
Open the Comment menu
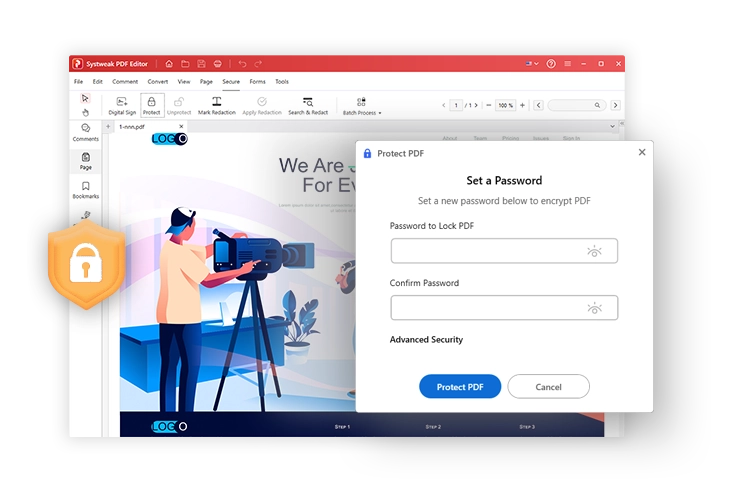(x=125, y=82)
